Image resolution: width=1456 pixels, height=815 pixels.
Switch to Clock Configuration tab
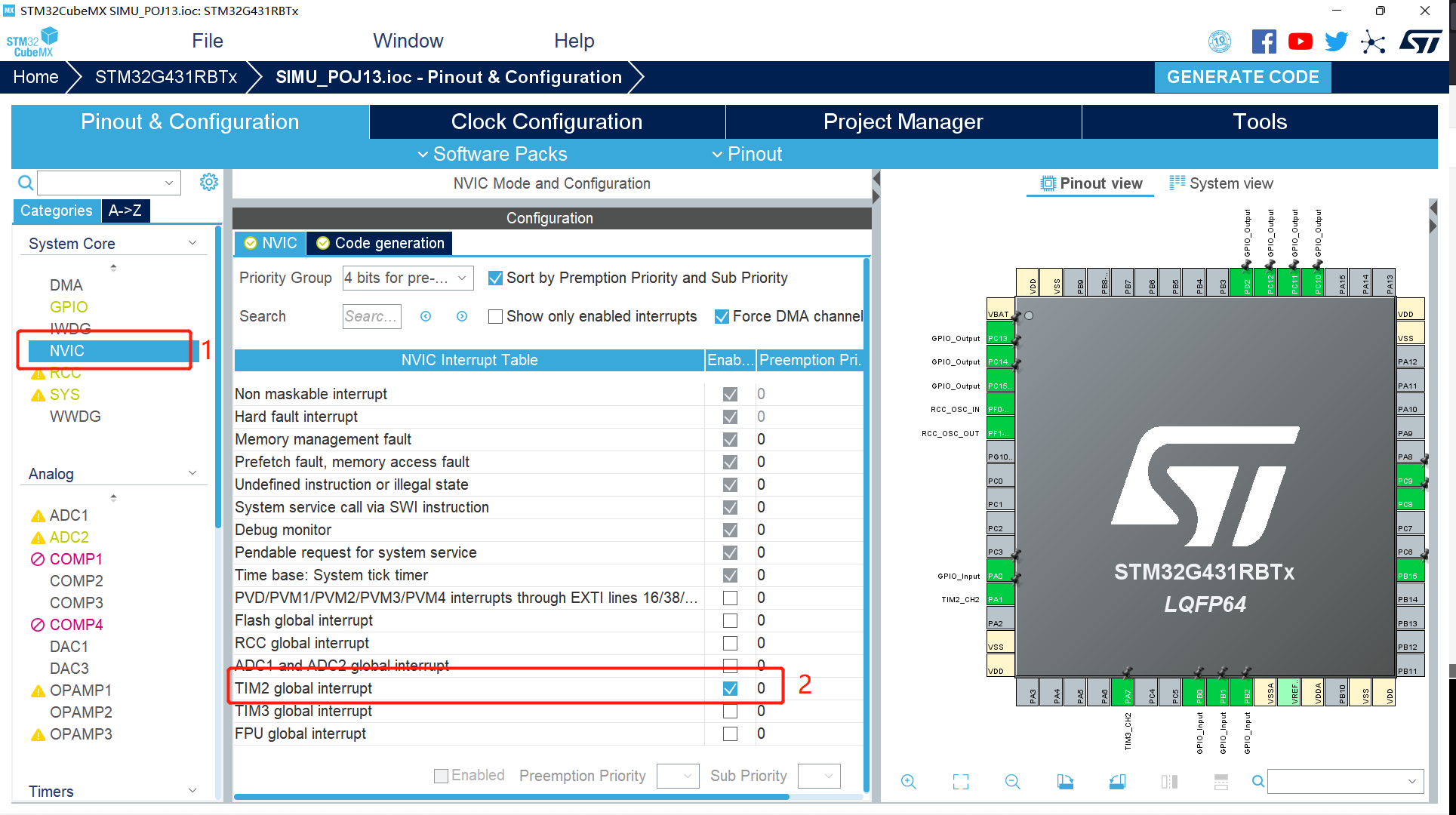coord(546,121)
